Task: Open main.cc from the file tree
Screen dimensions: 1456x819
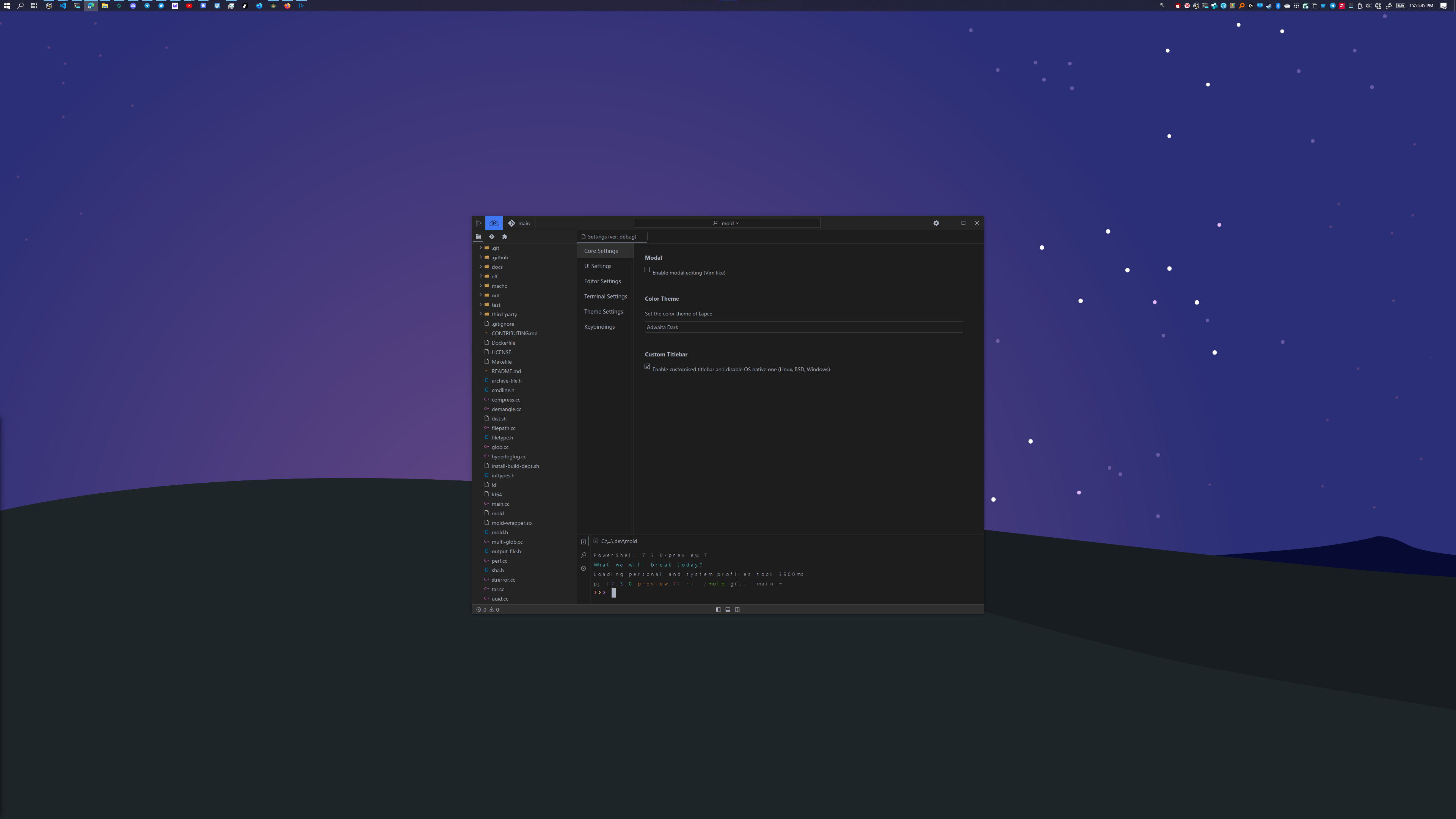Action: 500,504
